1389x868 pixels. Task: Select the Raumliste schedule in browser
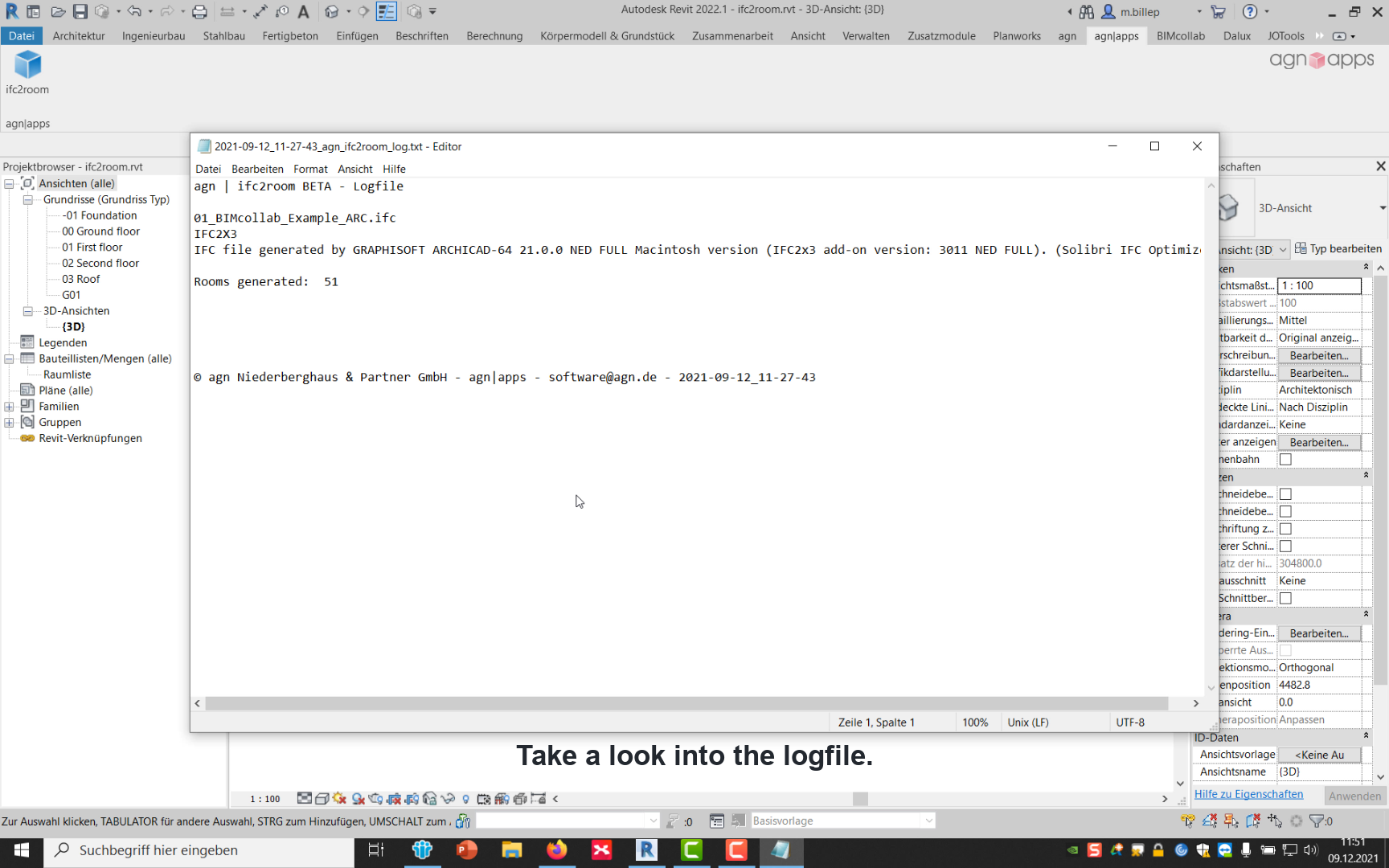tap(68, 375)
